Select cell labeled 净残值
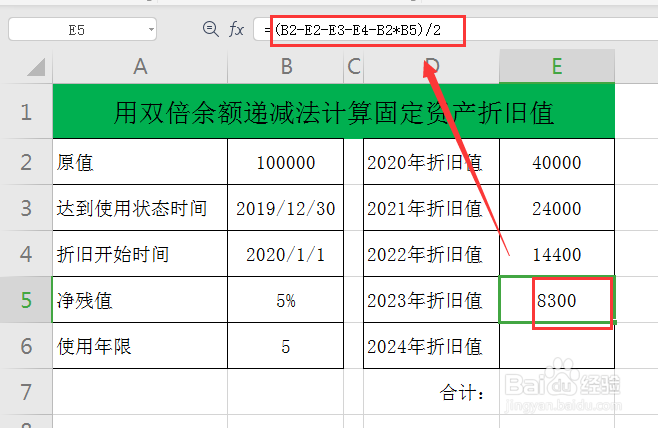The image size is (658, 428). [140, 300]
